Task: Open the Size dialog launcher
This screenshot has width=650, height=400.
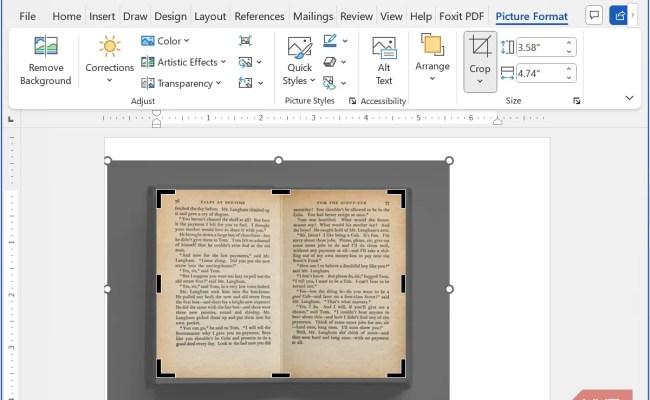Action: tap(576, 101)
